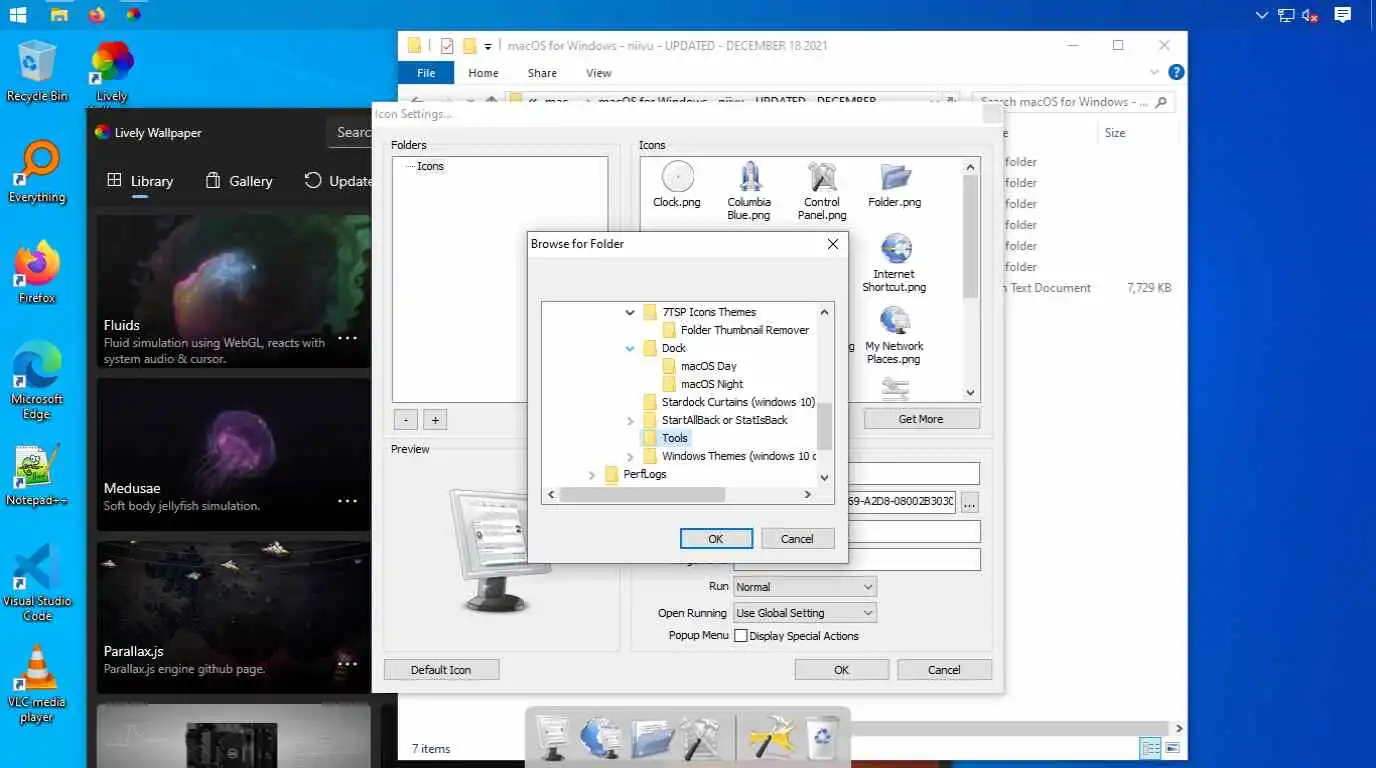Launch the Visual Studio Code desktop shortcut
The width and height of the screenshot is (1376, 768).
37,583
